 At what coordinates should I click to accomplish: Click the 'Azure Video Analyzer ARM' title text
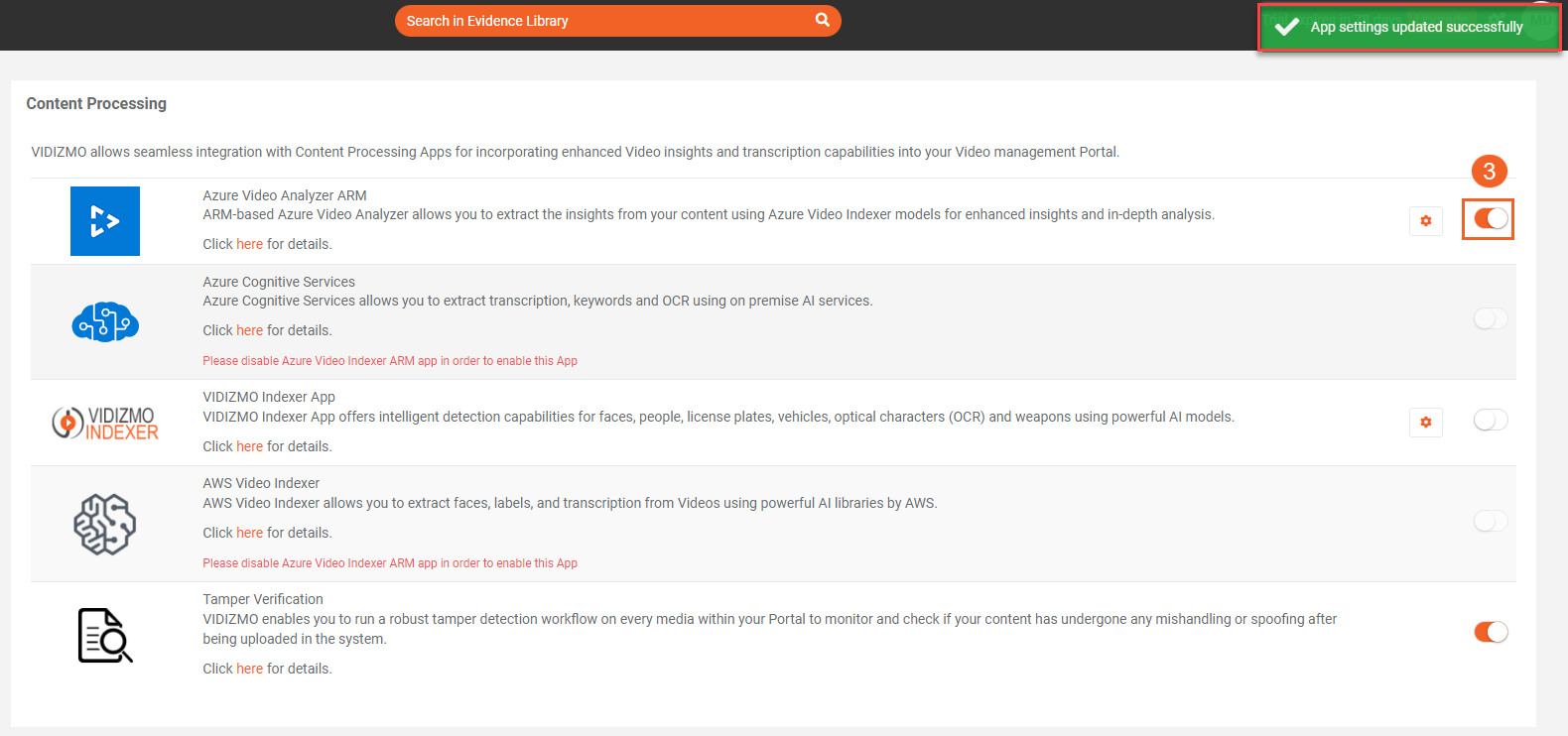[x=285, y=195]
